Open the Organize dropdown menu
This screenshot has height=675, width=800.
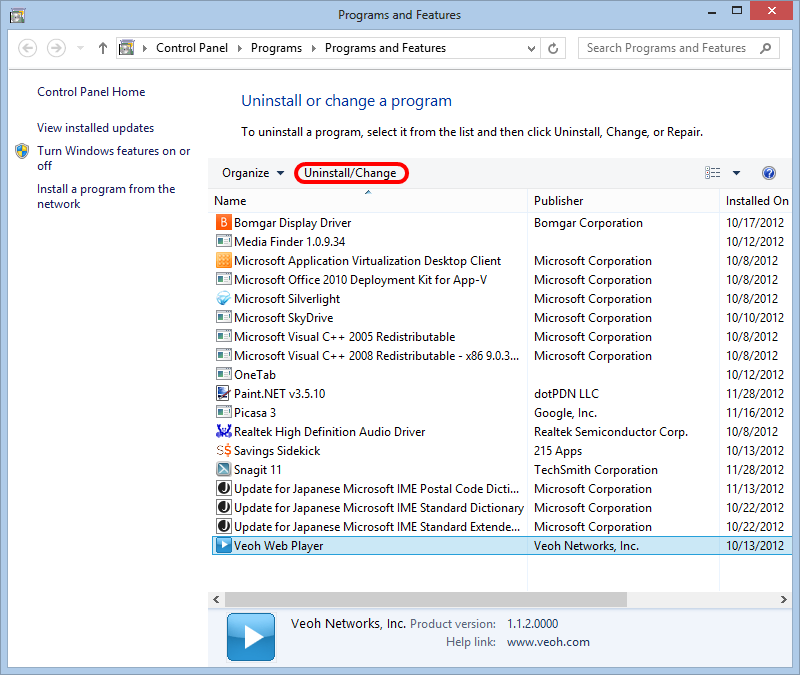[x=253, y=173]
